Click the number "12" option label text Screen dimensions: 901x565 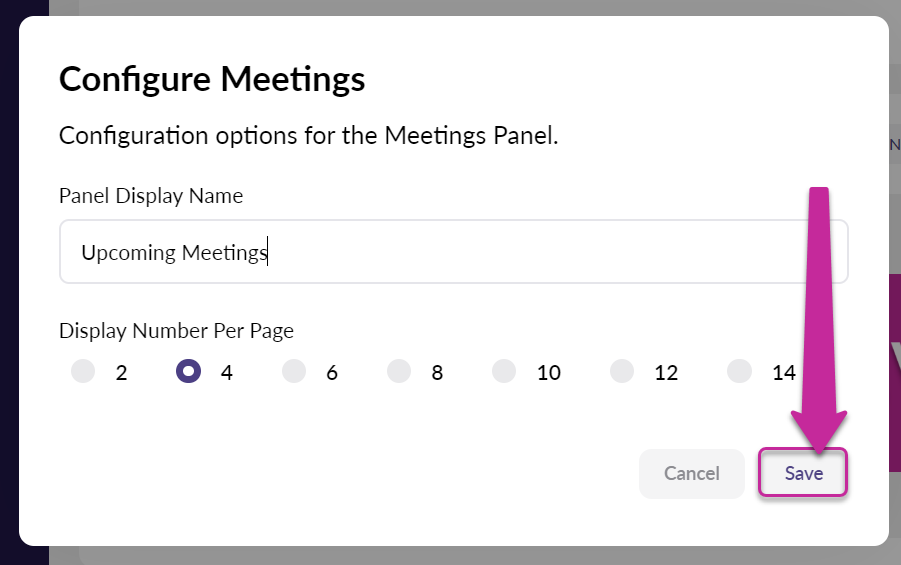tap(666, 374)
